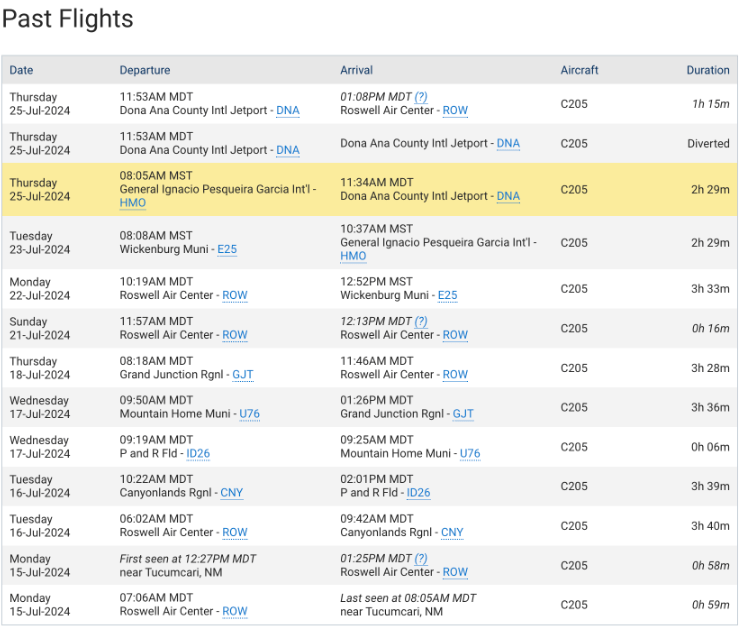Click the question mark beside 12:13PM MDT
This screenshot has width=741, height=627.
pyautogui.click(x=421, y=321)
